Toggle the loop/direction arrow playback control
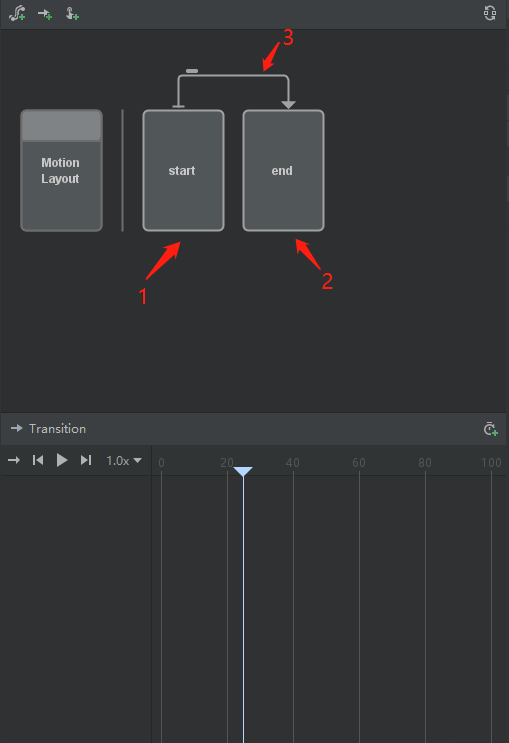The width and height of the screenshot is (509, 743). (14, 460)
